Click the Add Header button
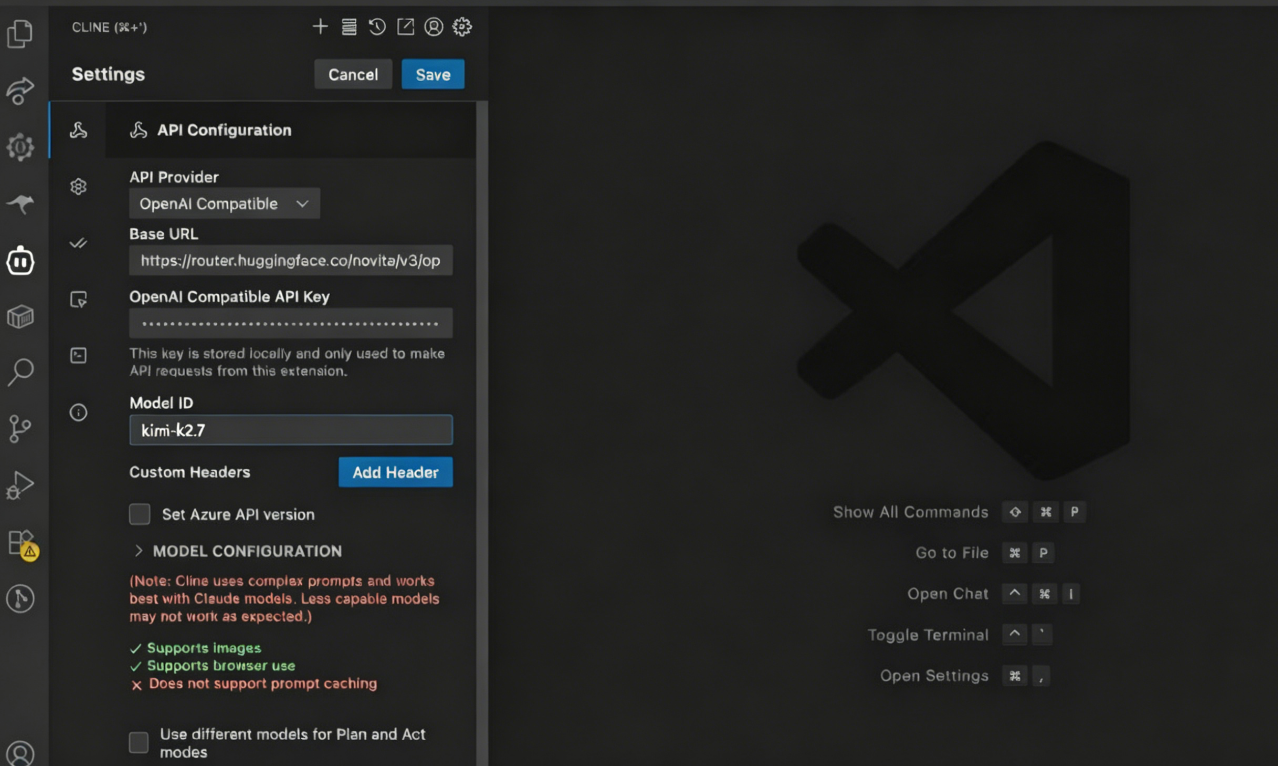Screen dimensions: 1278x766 396,472
